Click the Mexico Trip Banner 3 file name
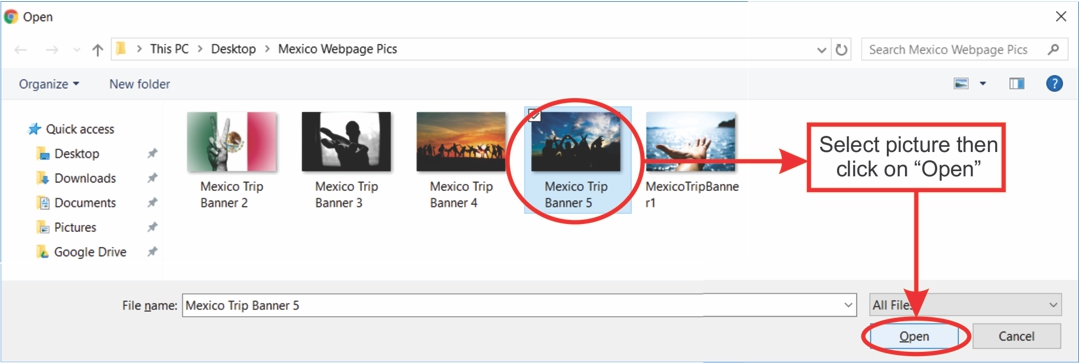The image size is (1080, 363). point(346,195)
